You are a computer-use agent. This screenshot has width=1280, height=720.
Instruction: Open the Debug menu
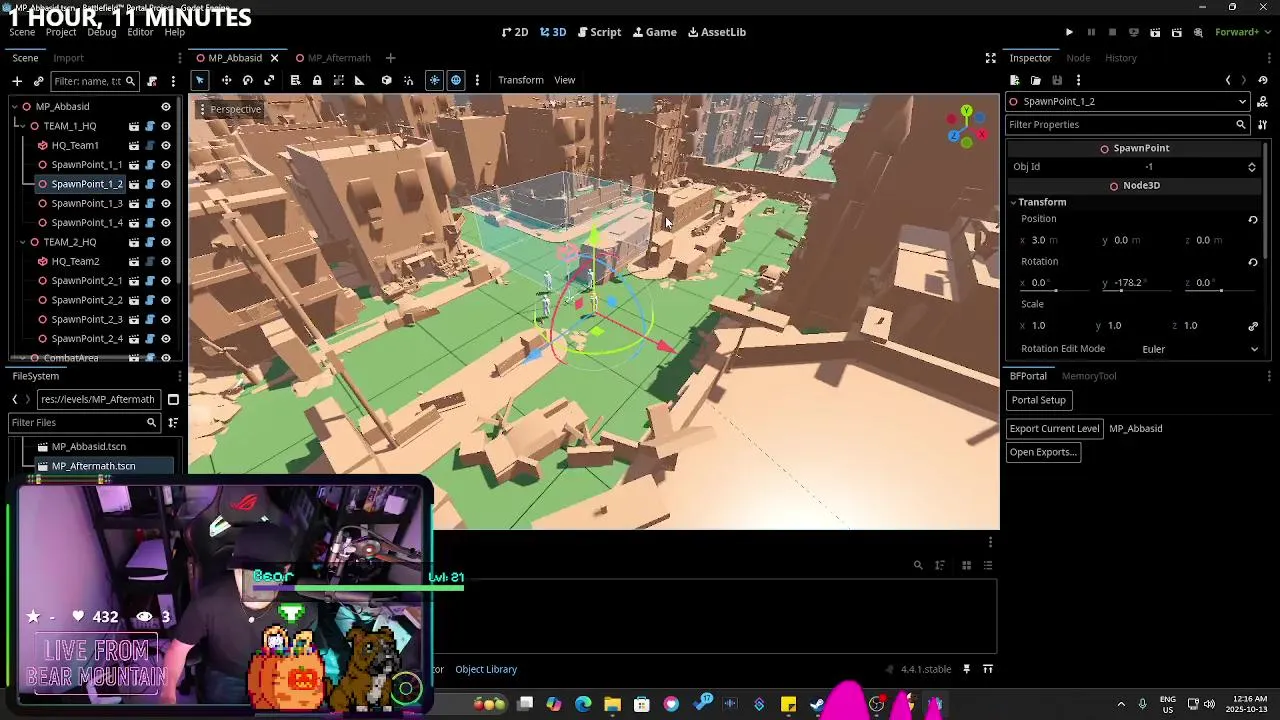(101, 32)
